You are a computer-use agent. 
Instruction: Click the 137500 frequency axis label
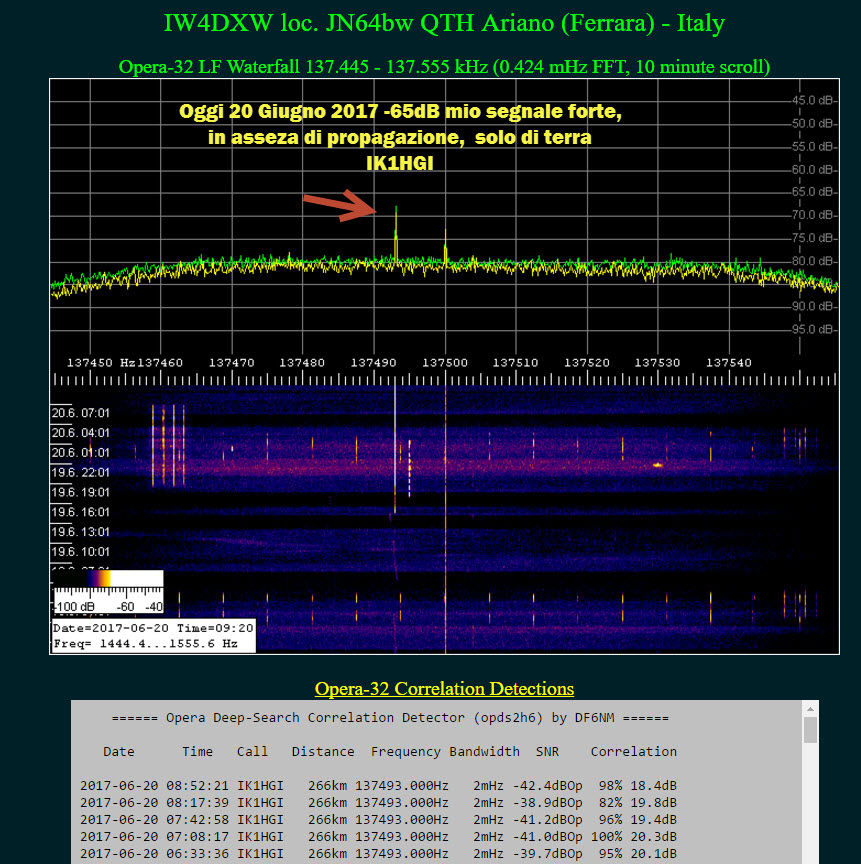tap(445, 363)
